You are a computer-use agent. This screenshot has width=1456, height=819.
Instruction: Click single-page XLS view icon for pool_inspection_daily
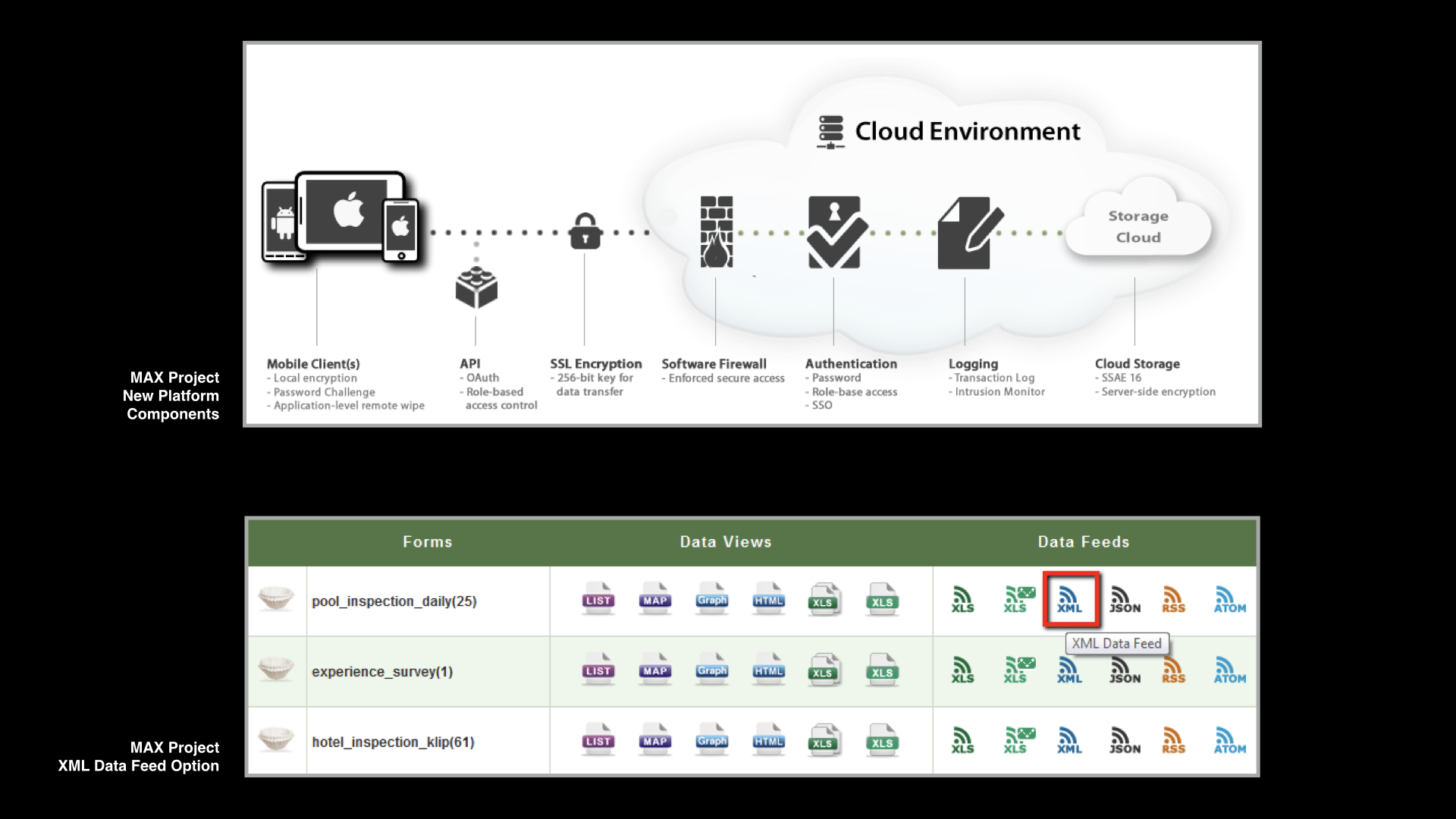tap(883, 599)
